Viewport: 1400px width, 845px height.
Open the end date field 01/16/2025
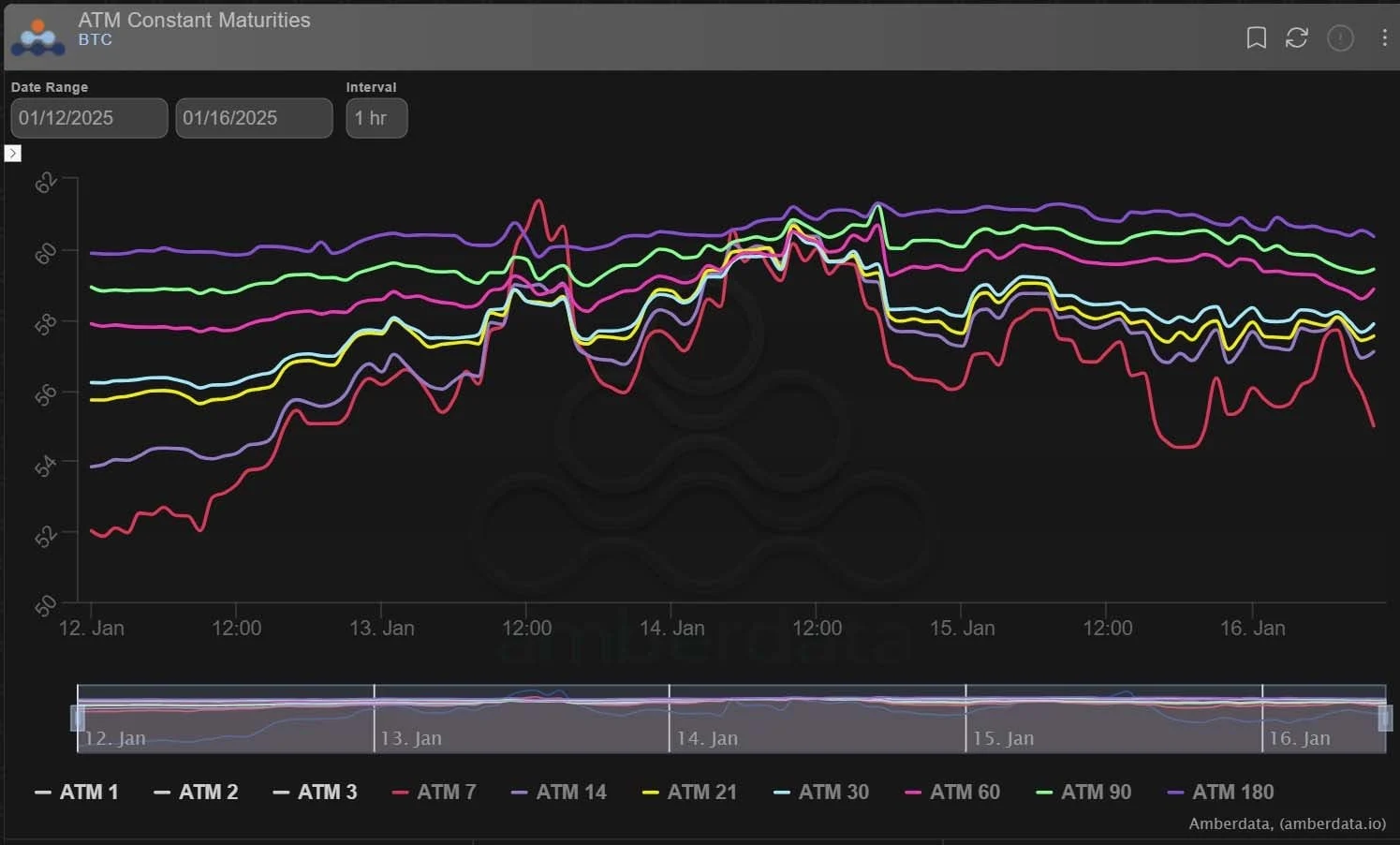(x=254, y=118)
